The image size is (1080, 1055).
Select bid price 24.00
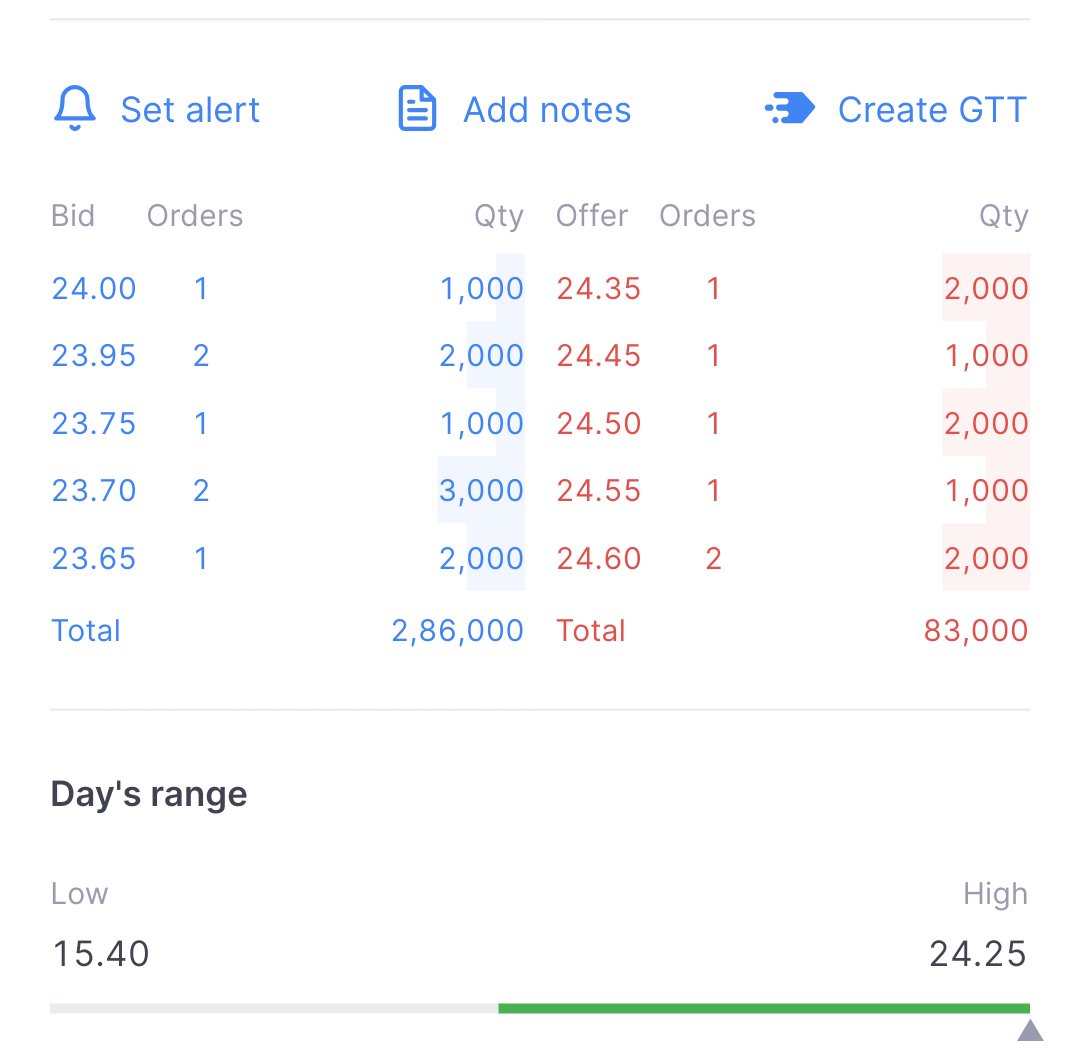click(94, 289)
